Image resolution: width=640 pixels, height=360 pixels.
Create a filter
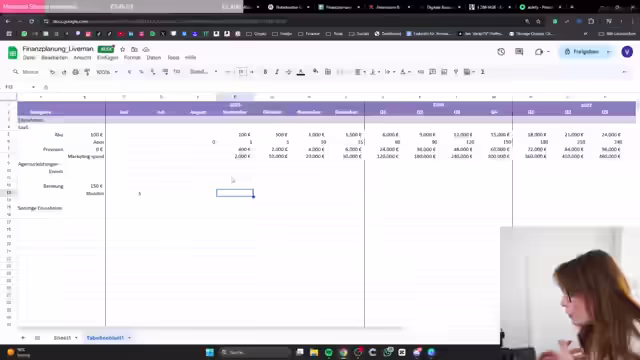(x=456, y=72)
